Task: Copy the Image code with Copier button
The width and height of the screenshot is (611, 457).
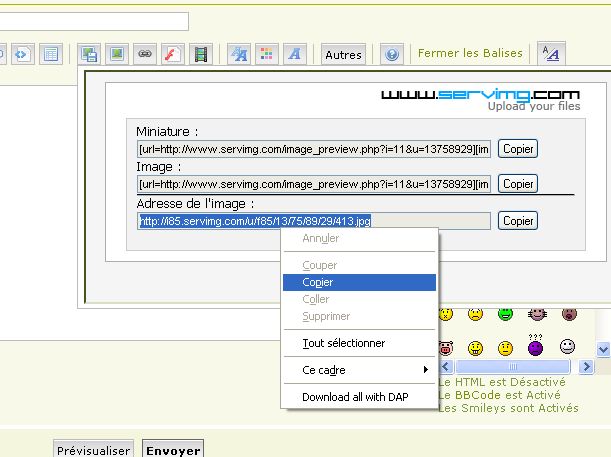Action: [518, 184]
